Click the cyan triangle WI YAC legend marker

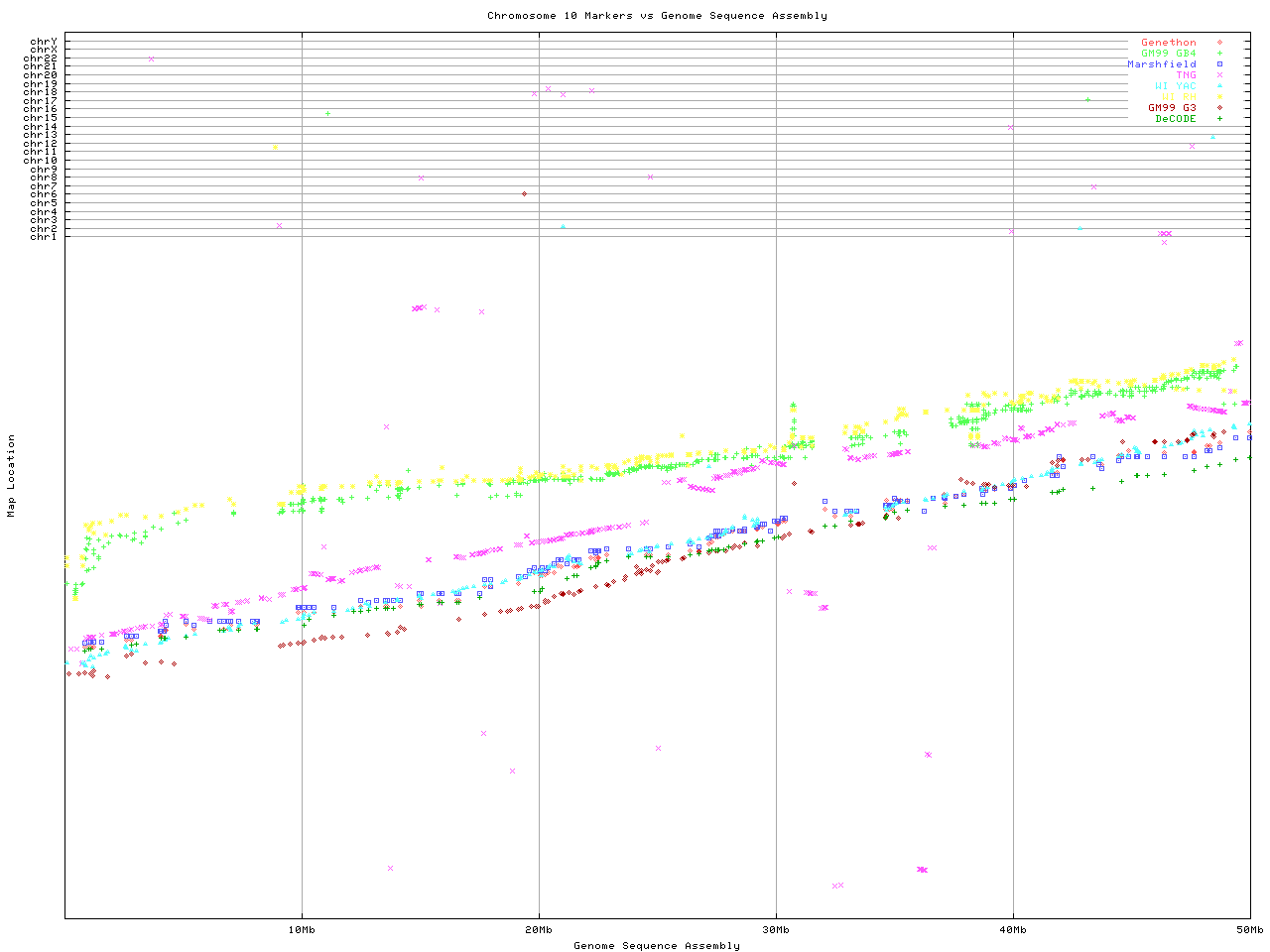click(1219, 86)
